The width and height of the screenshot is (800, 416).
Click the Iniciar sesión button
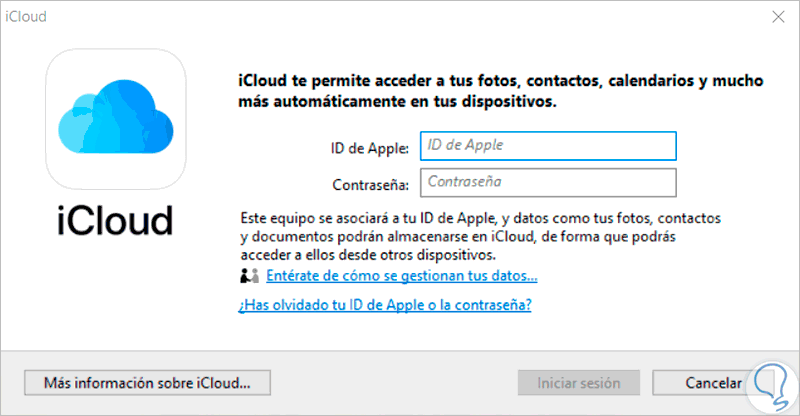(x=579, y=383)
